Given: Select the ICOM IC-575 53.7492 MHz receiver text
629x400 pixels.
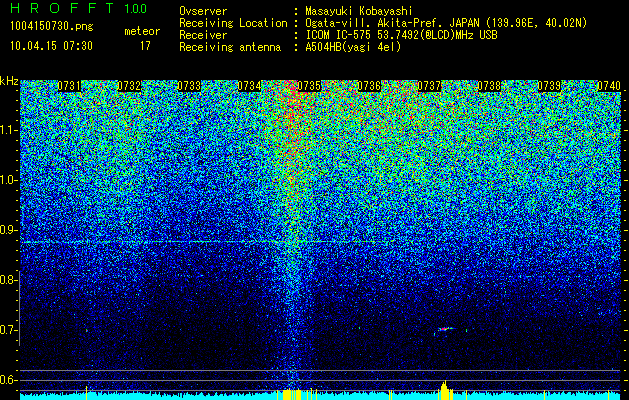Looking at the screenshot, I should pyautogui.click(x=401, y=35).
